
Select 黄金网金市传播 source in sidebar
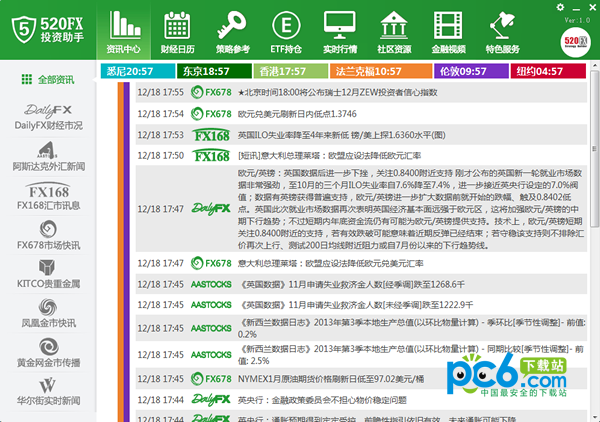[x=48, y=352]
